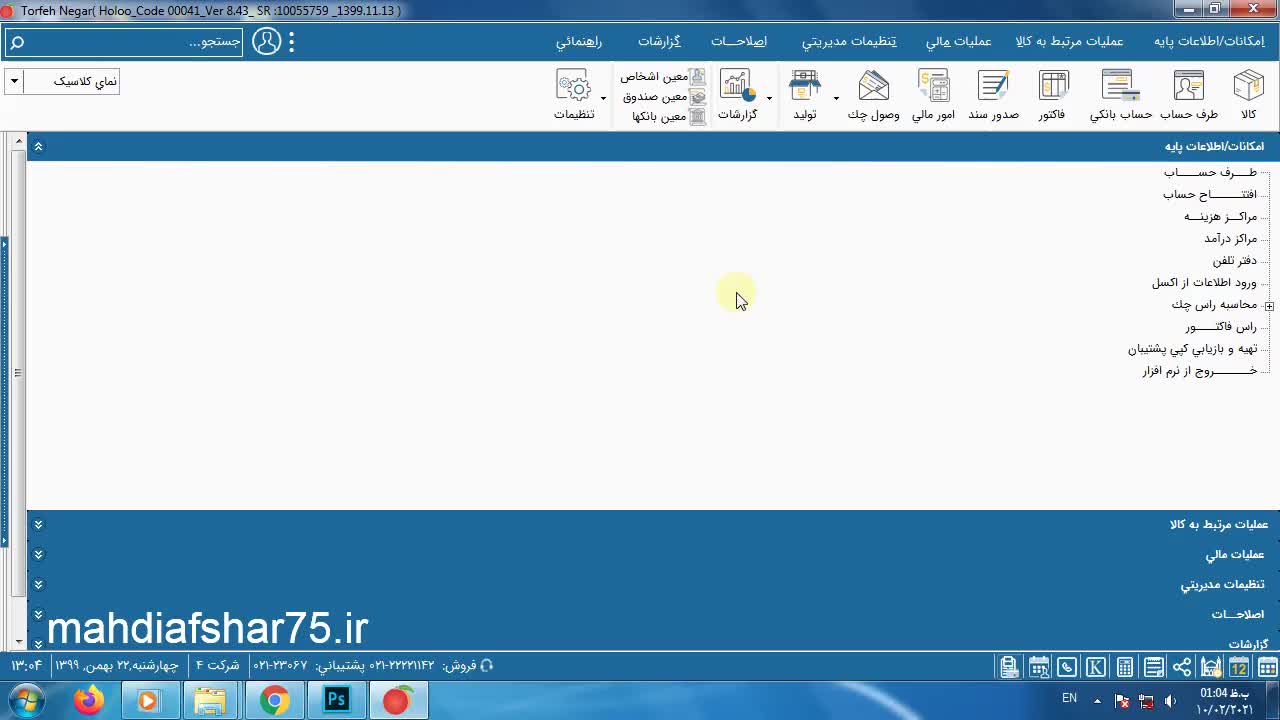Click the K icon in status bar
This screenshot has height=720, width=1280.
(1096, 667)
